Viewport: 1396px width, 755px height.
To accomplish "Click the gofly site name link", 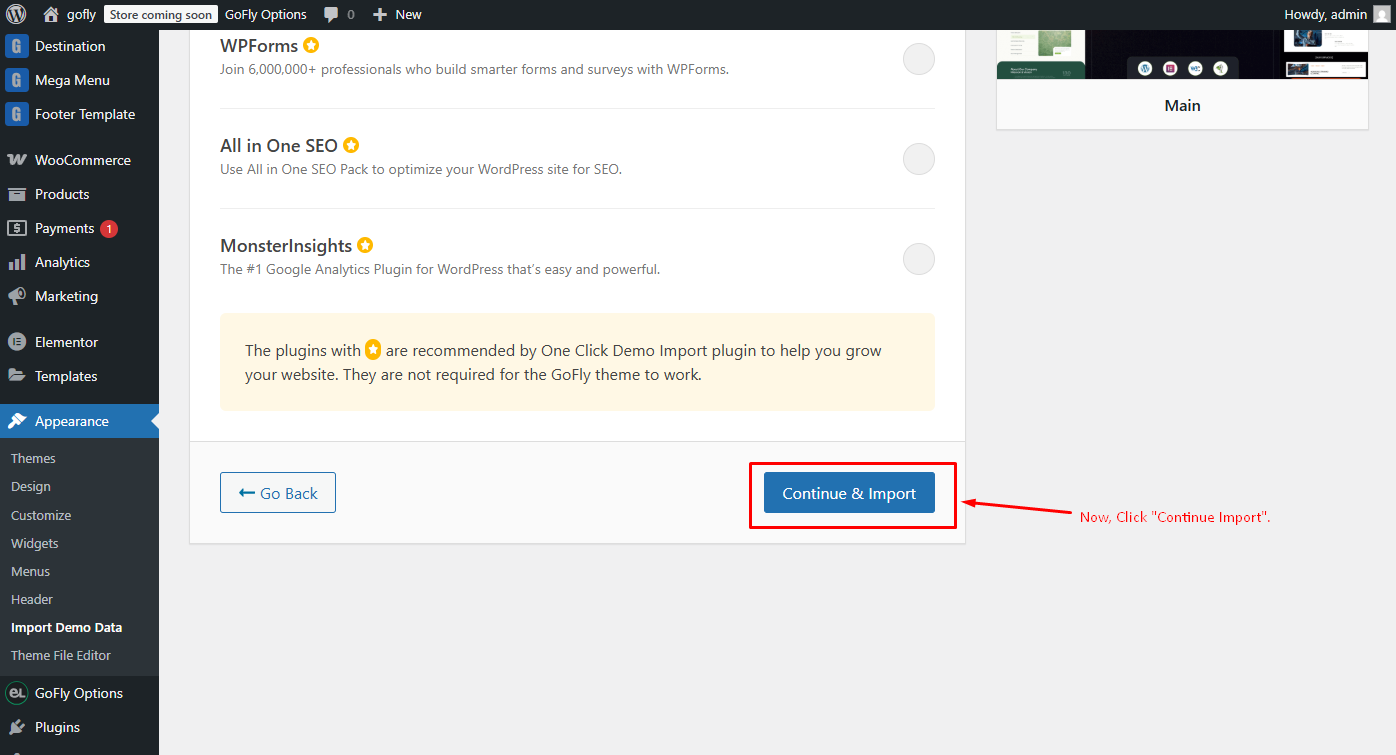I will click(x=81, y=15).
